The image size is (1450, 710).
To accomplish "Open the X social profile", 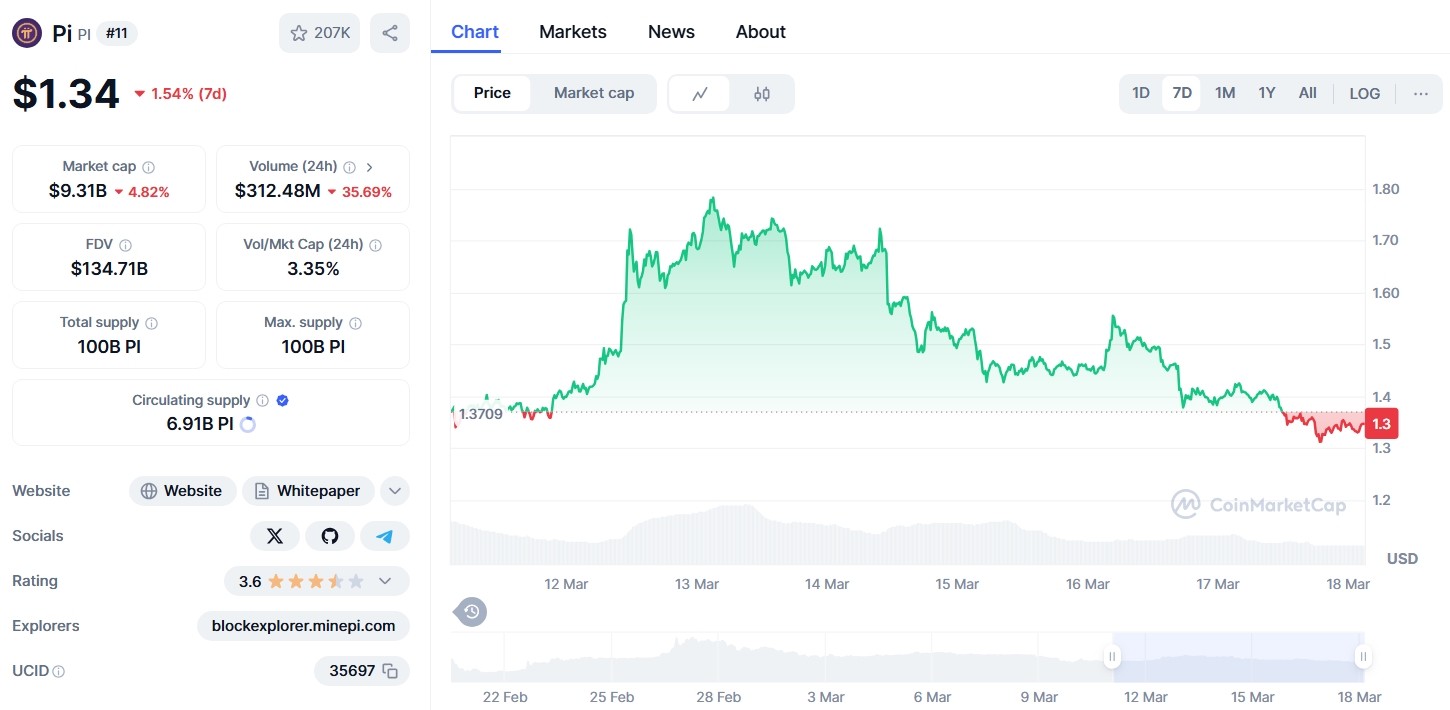I will click(x=275, y=536).
